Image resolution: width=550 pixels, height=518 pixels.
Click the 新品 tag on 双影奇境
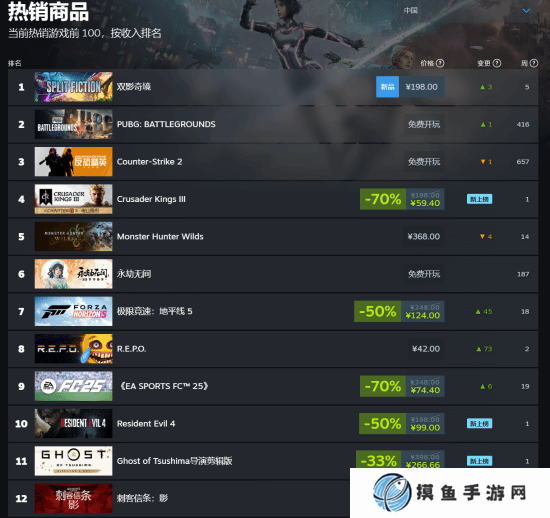[388, 87]
